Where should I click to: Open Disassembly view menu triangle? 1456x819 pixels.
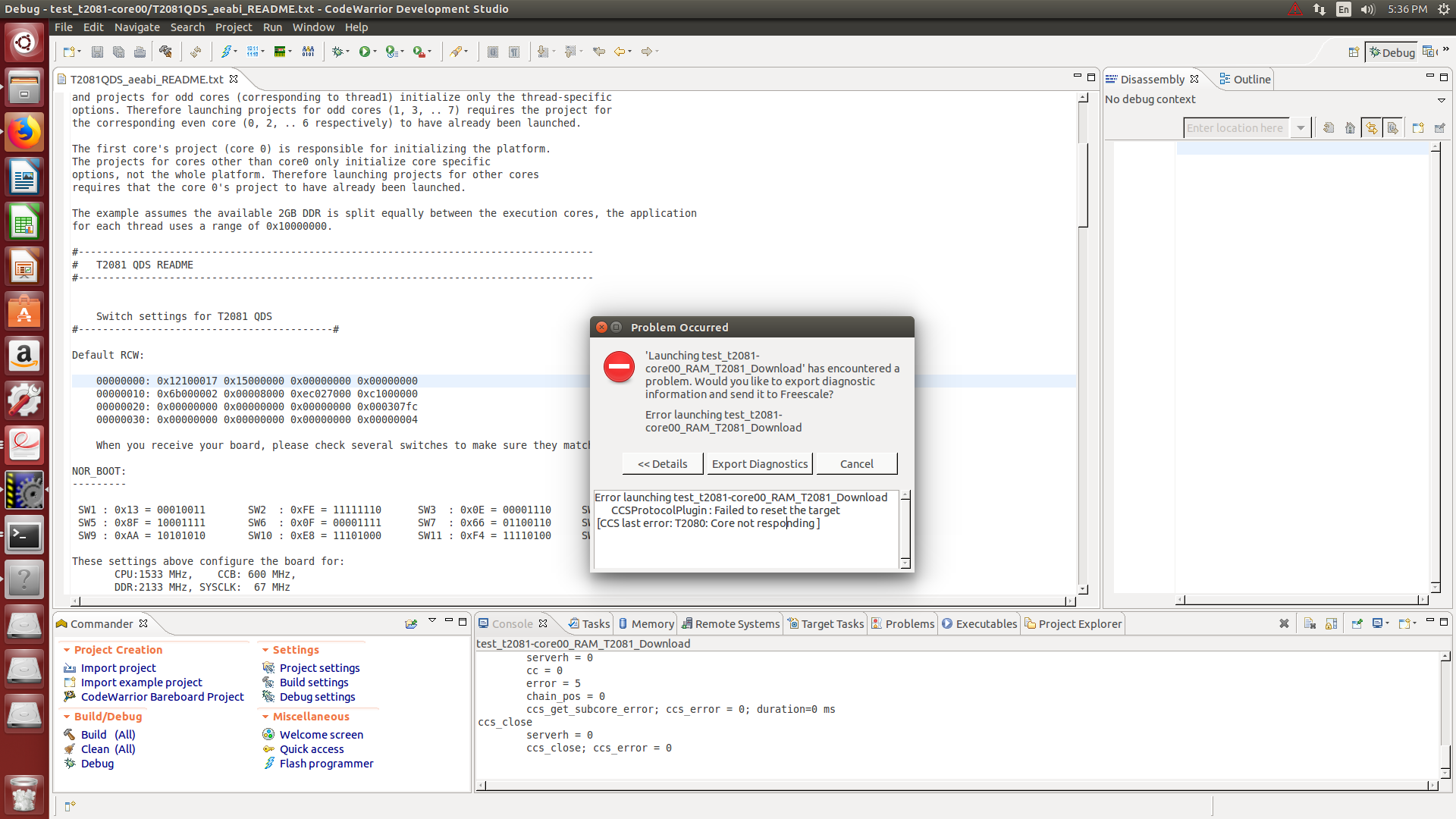click(x=1441, y=100)
